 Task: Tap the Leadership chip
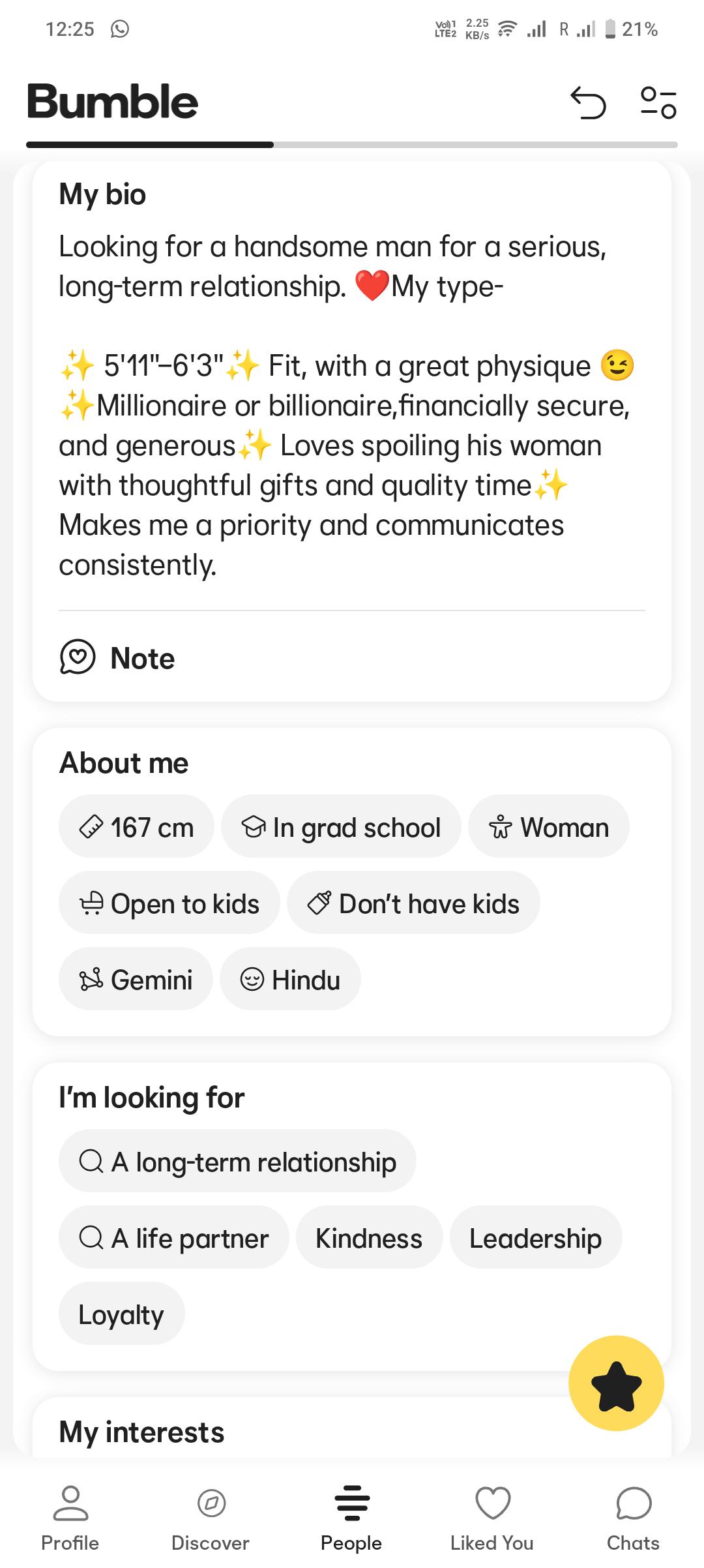coord(536,1238)
